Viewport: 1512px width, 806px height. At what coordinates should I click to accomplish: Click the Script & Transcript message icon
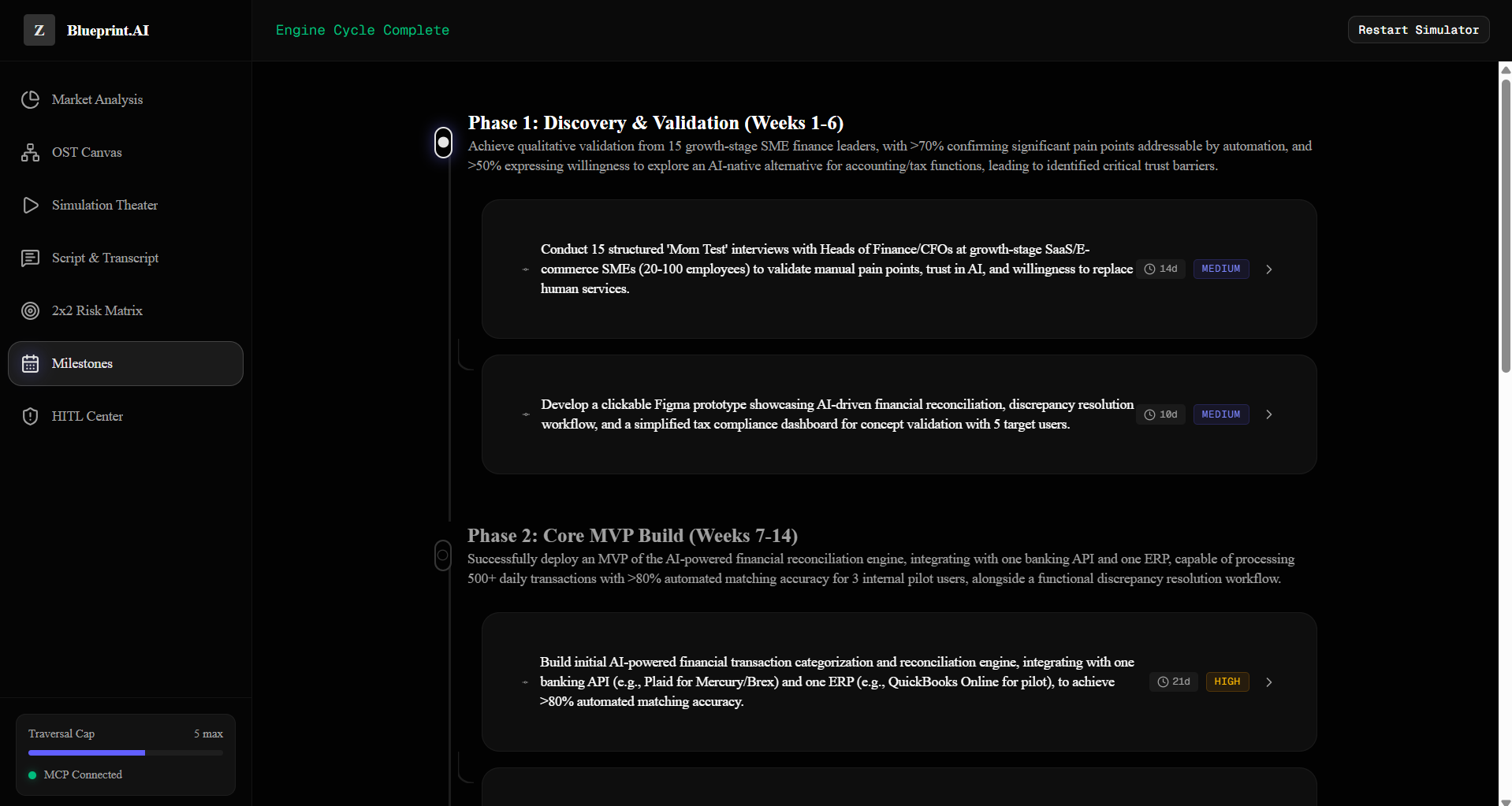[30, 258]
